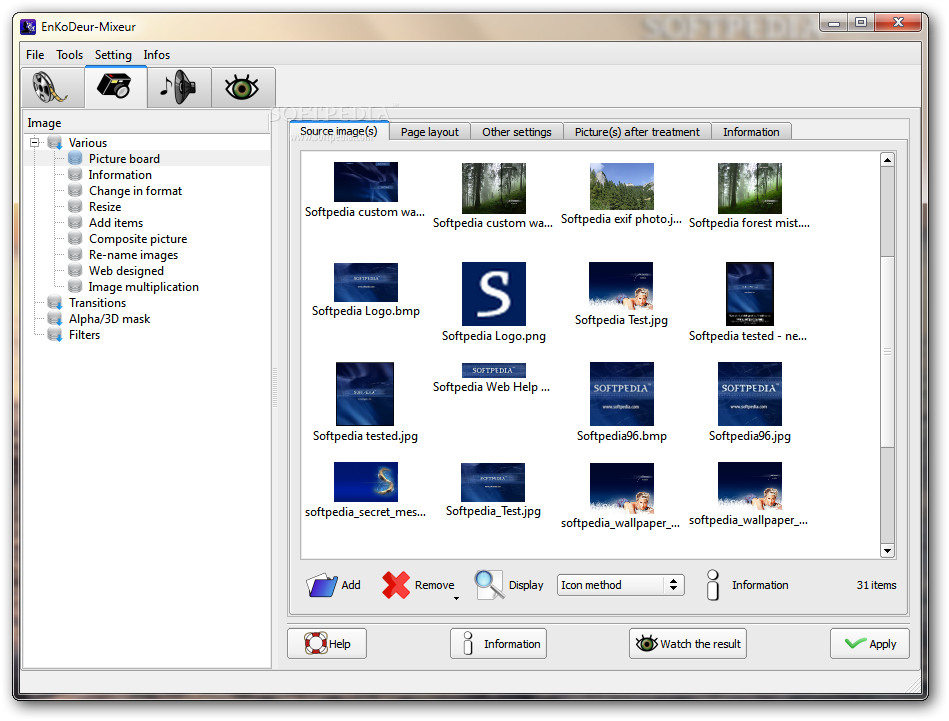Select Image multiplication tree item

point(143,287)
